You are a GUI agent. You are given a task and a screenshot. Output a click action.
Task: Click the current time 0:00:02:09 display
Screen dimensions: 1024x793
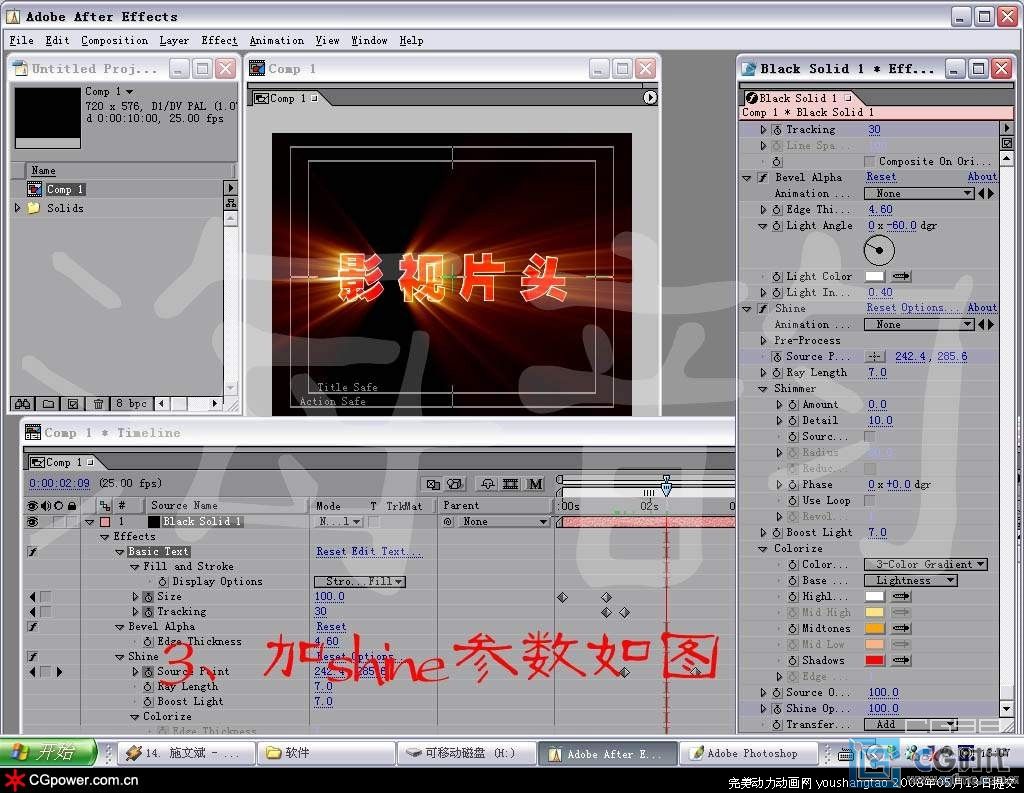coord(60,484)
